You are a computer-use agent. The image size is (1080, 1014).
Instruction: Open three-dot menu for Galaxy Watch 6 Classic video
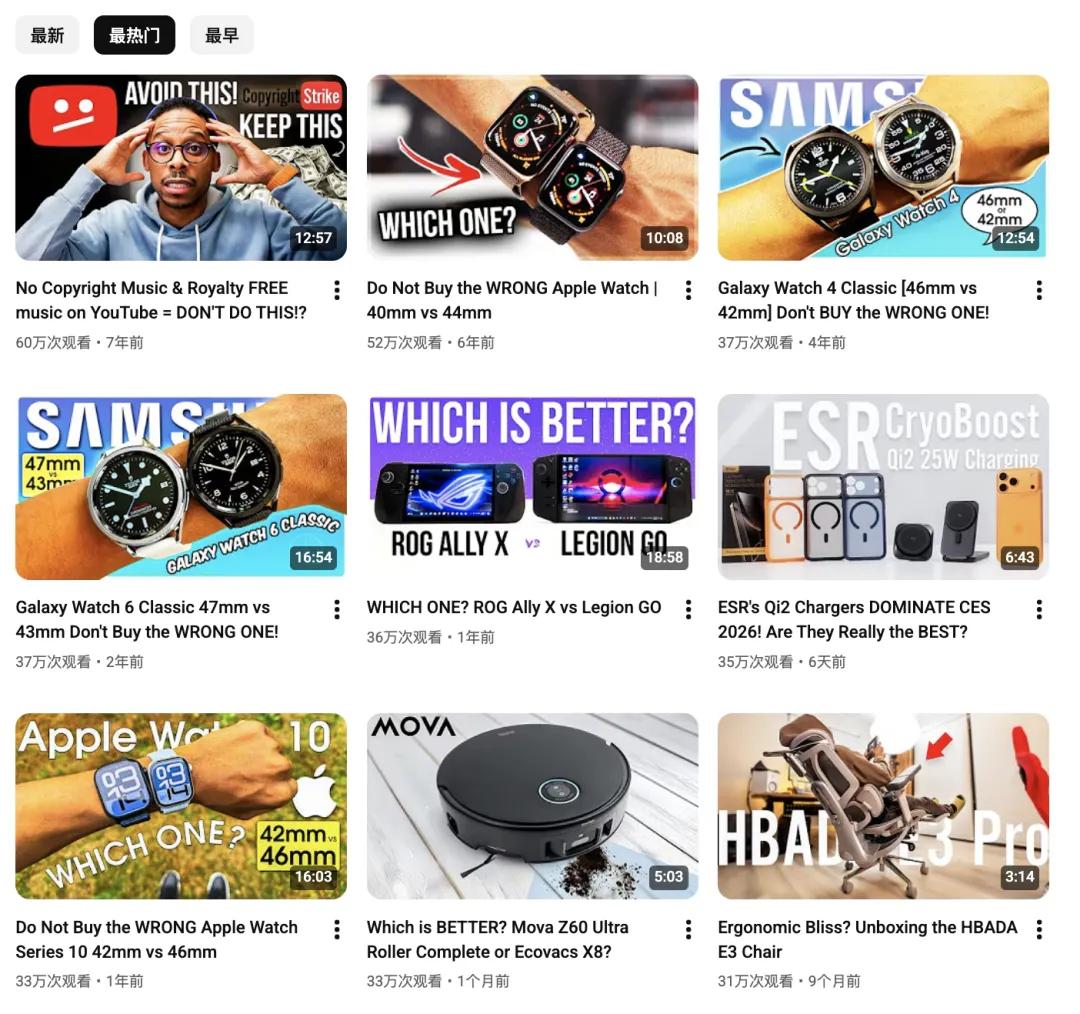coord(337,609)
